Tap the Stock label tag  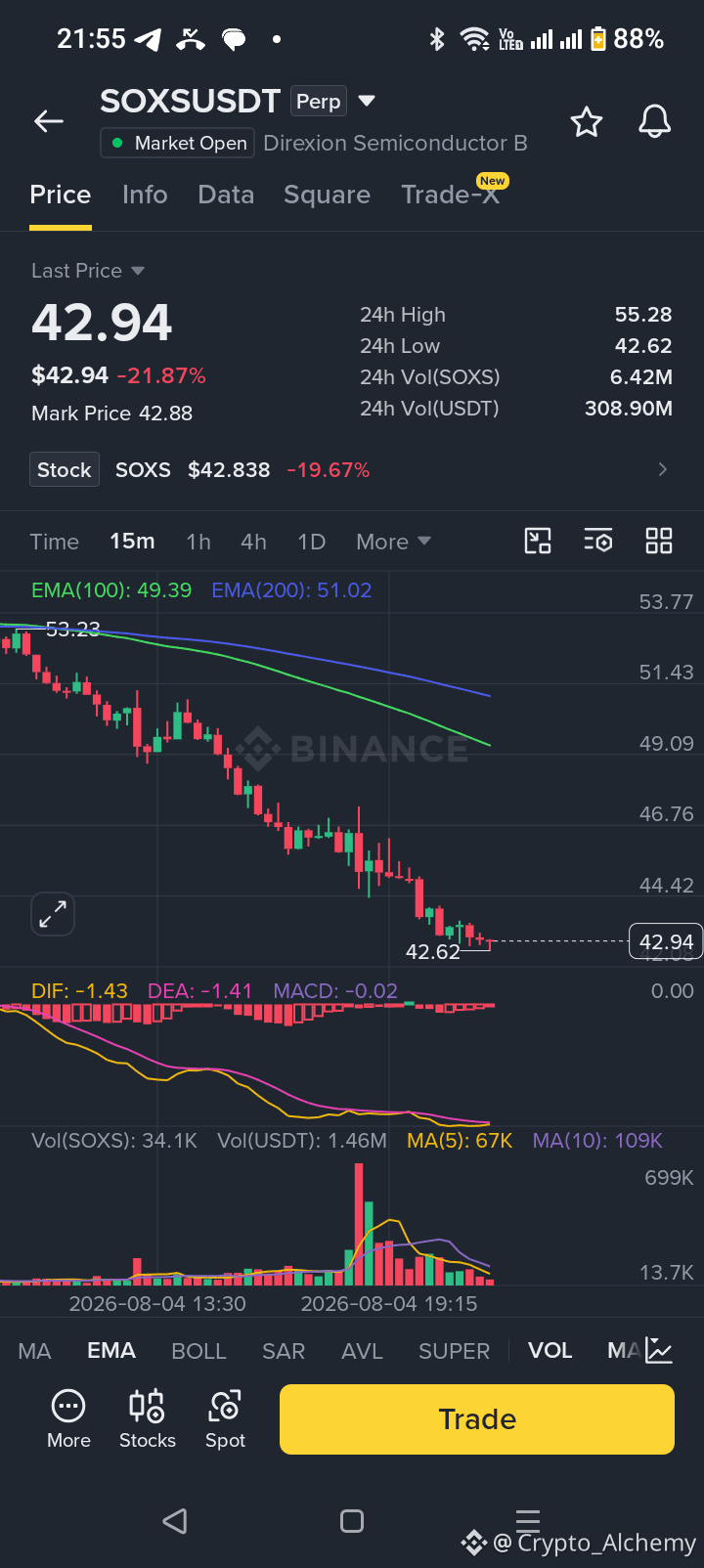pyautogui.click(x=65, y=470)
